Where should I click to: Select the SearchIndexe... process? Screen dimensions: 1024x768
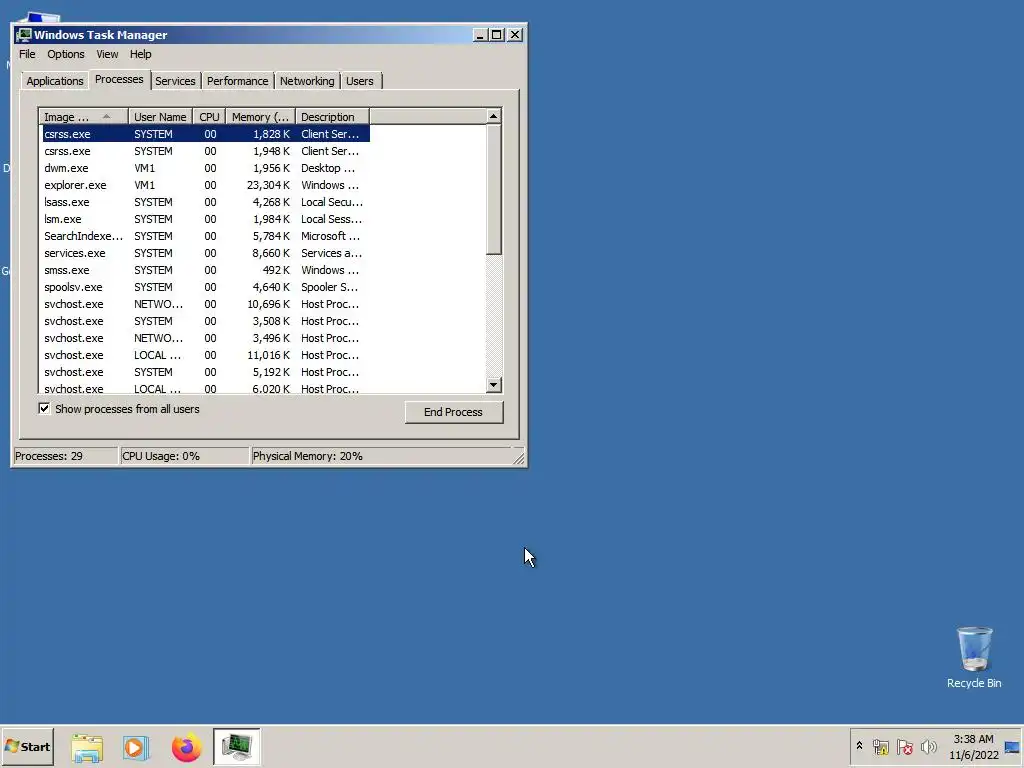point(206,236)
